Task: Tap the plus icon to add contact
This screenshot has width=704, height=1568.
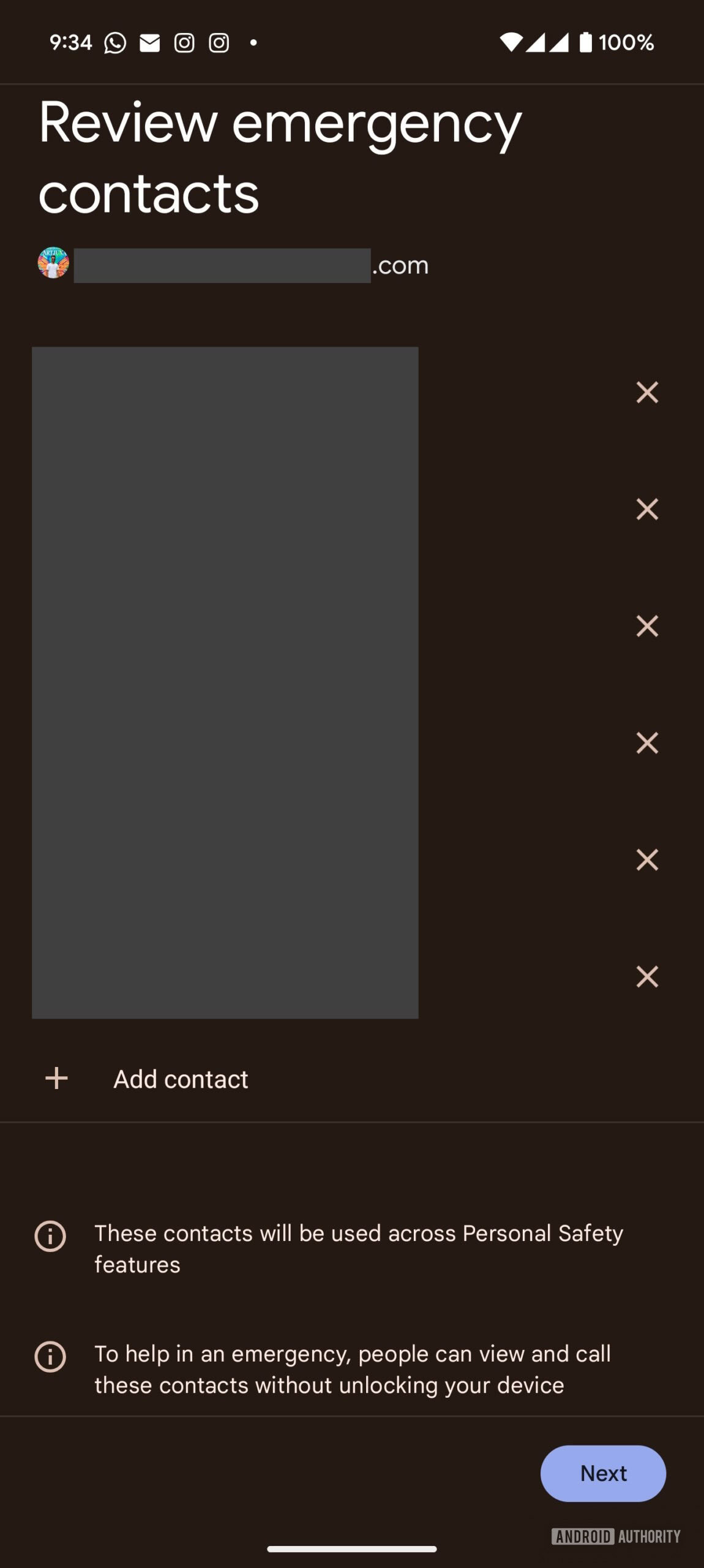Action: [56, 1079]
